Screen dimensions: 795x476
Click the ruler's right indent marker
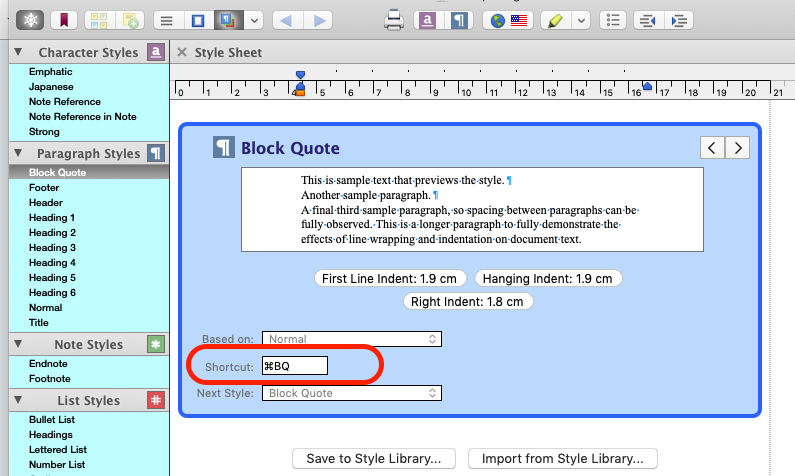click(647, 86)
